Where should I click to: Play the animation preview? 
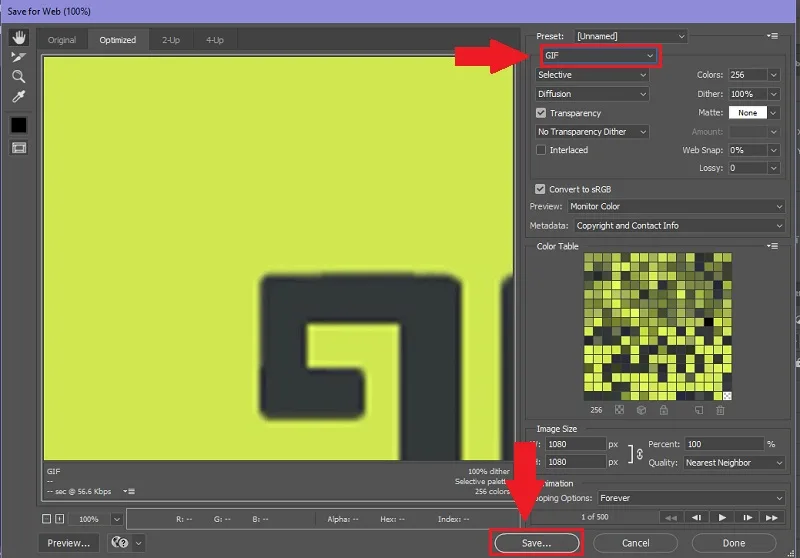pyautogui.click(x=722, y=517)
